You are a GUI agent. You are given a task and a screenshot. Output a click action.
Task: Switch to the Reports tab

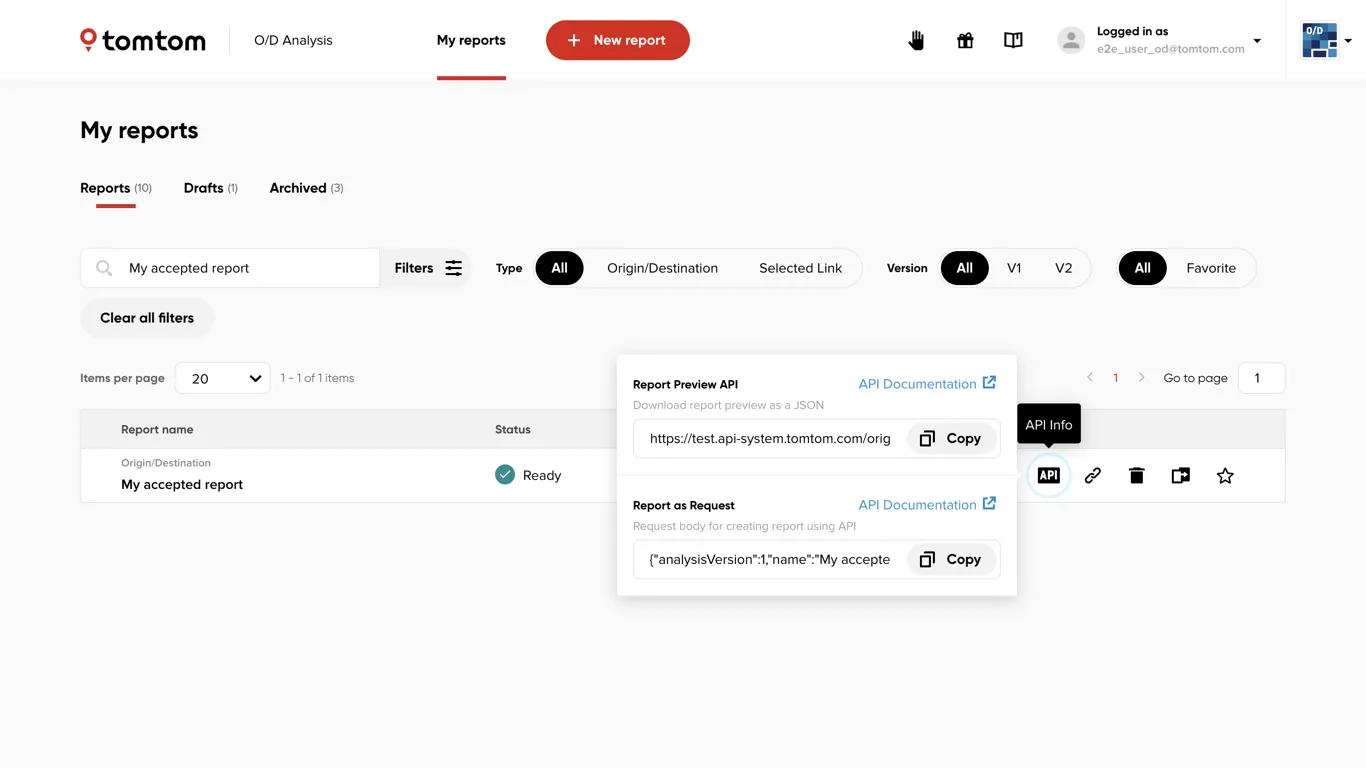(116, 188)
